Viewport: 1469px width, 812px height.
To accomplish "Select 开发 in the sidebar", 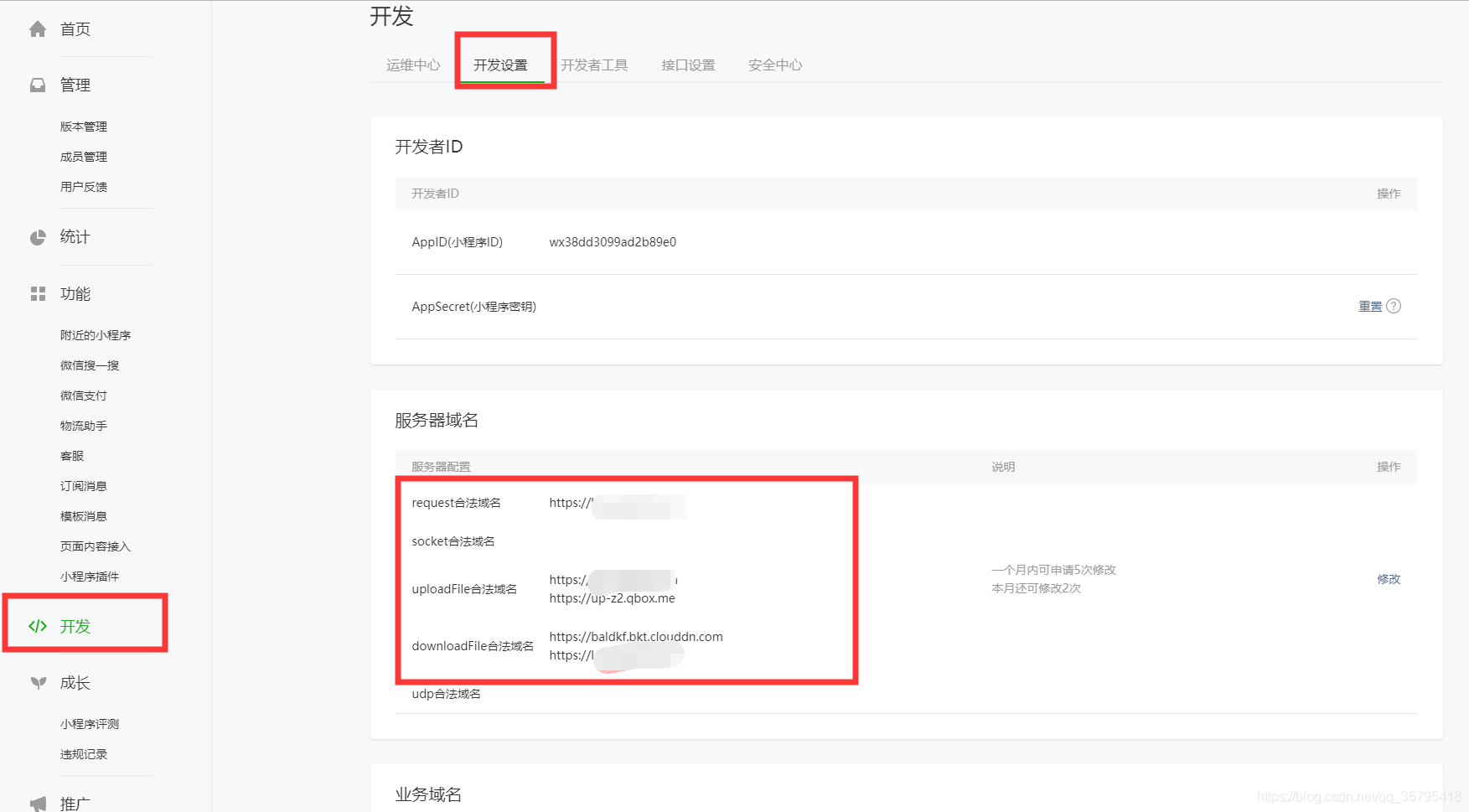I will (x=75, y=626).
